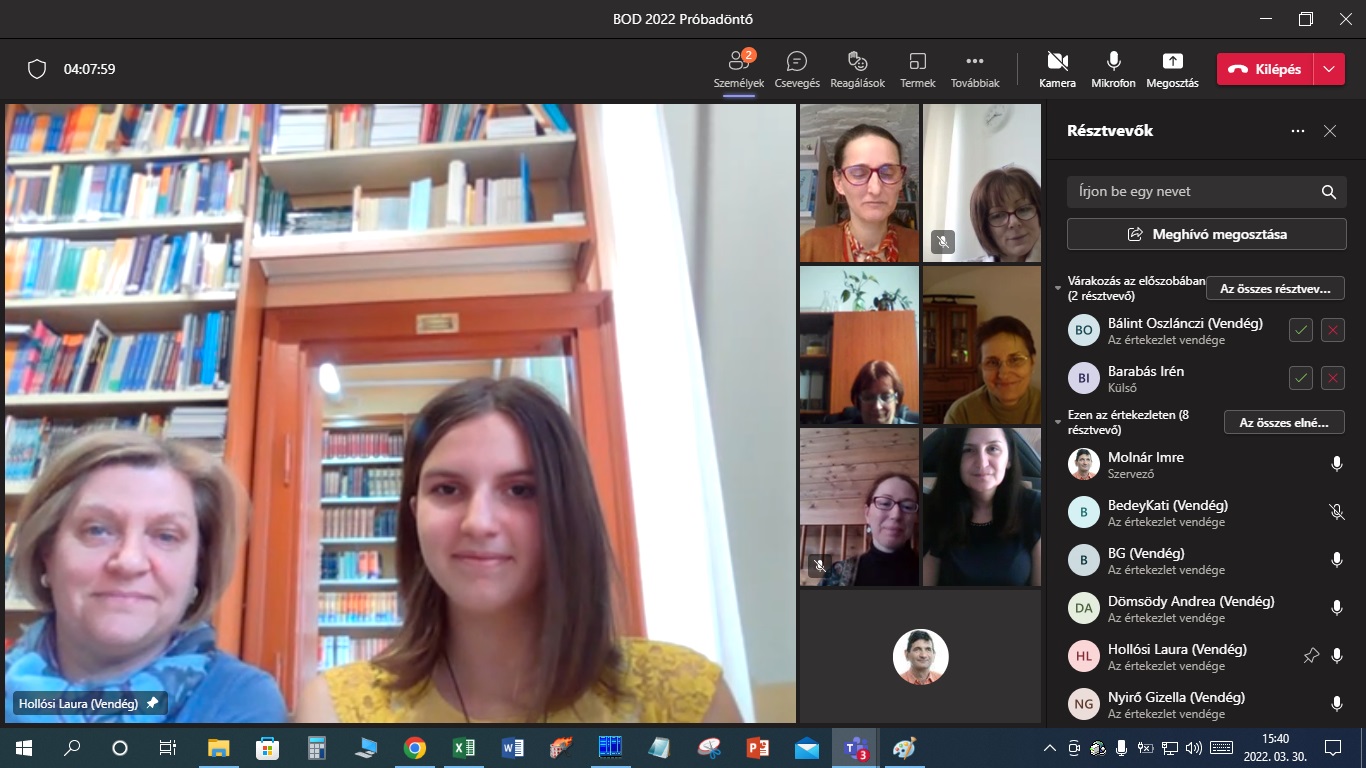Open the Csevegés chat panel
This screenshot has width=1366, height=768.
(x=797, y=69)
